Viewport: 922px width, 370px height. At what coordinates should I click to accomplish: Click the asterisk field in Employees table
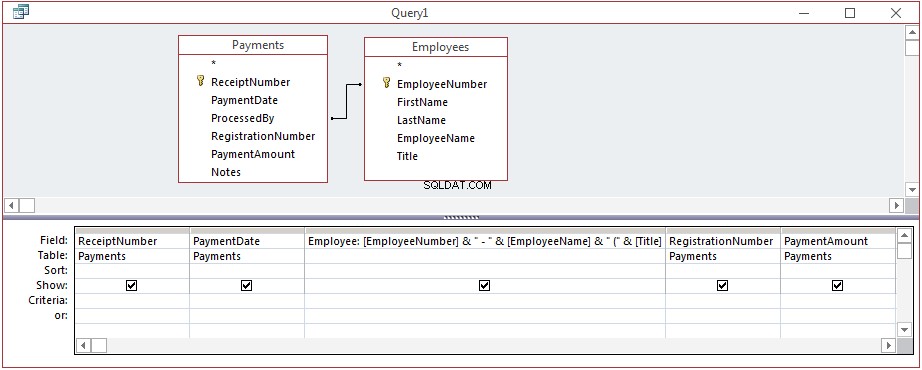click(x=400, y=66)
